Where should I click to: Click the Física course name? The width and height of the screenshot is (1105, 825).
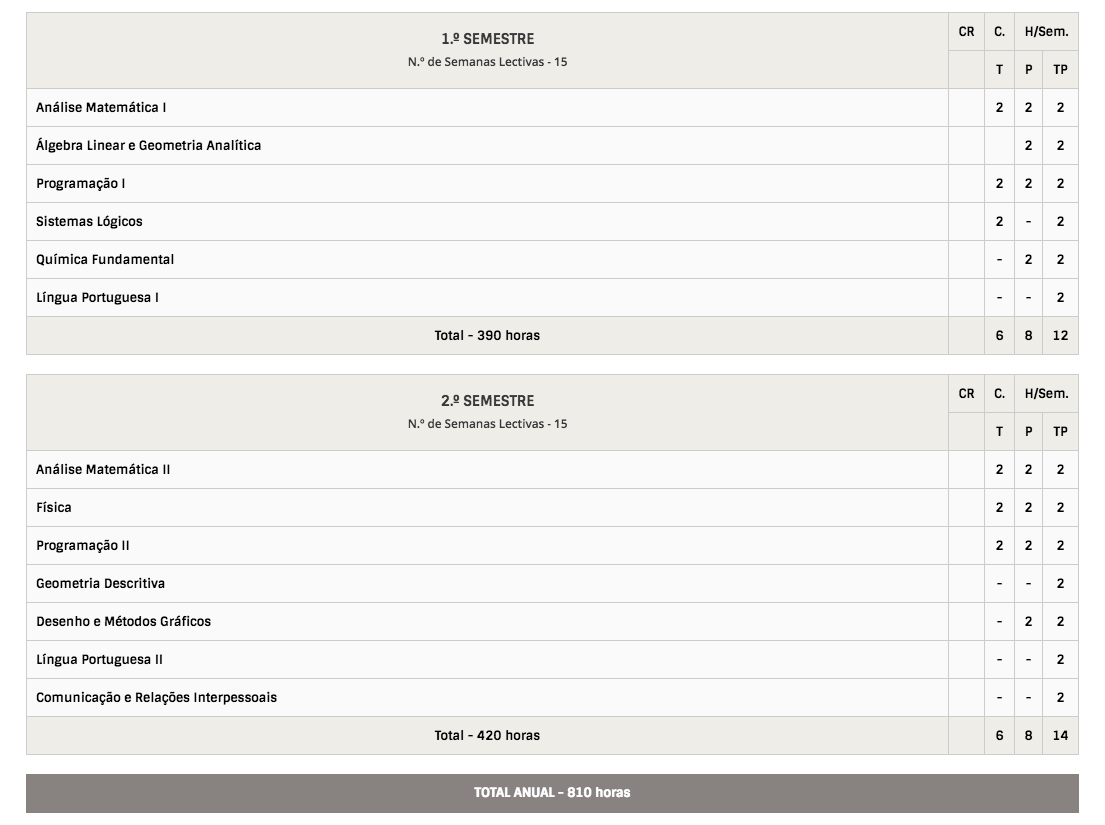tap(54, 508)
